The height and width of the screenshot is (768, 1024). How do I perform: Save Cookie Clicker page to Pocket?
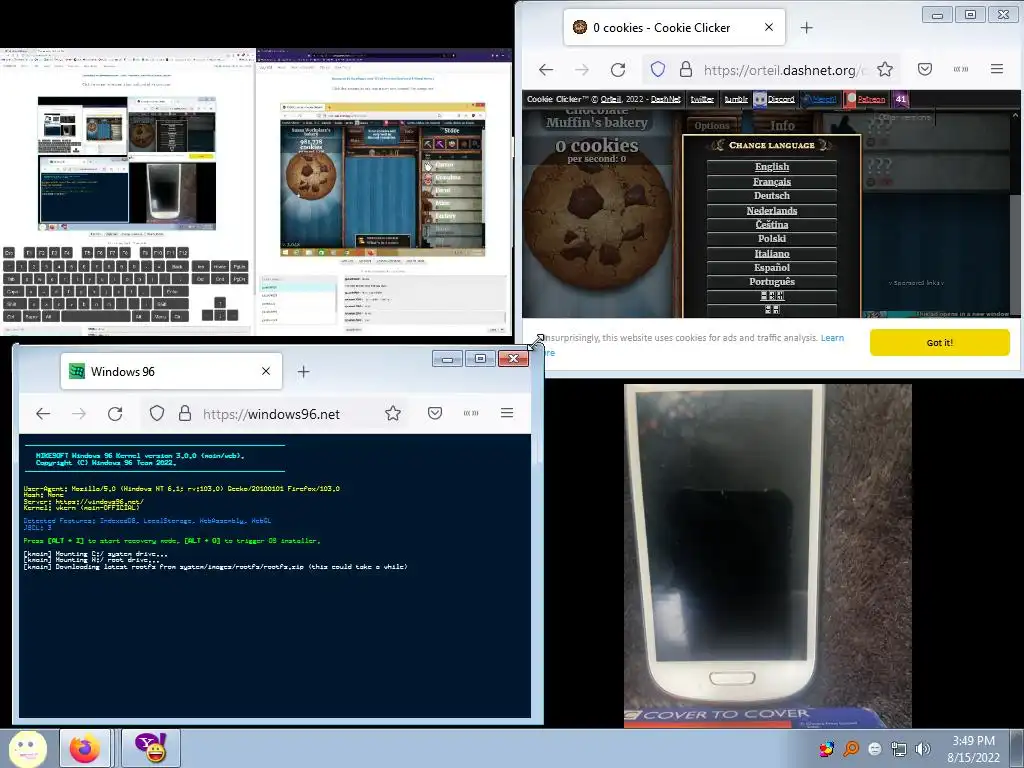[925, 69]
